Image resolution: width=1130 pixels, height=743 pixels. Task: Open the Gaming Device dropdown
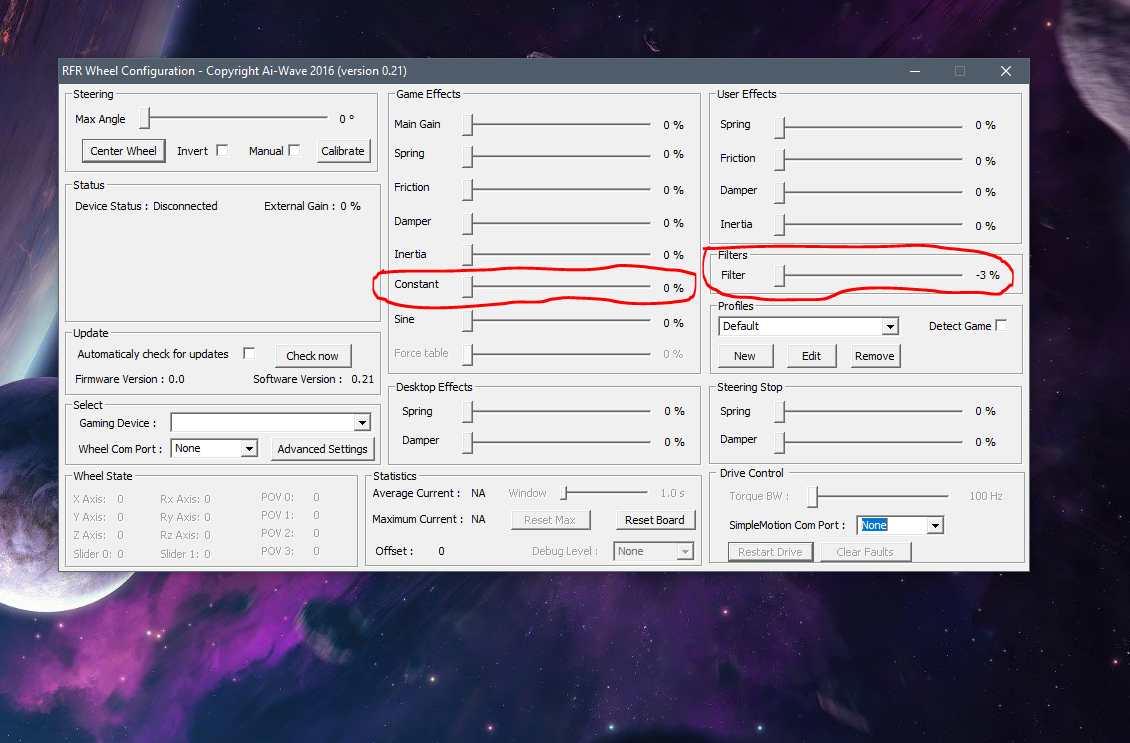pos(362,423)
